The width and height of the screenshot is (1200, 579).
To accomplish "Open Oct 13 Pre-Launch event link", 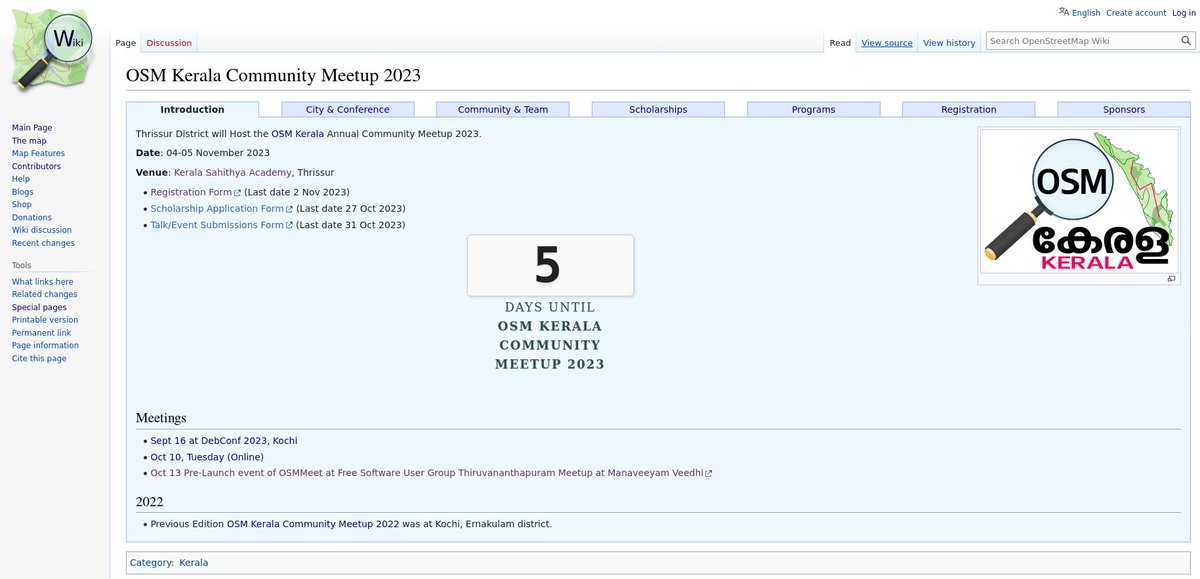I will tap(427, 473).
